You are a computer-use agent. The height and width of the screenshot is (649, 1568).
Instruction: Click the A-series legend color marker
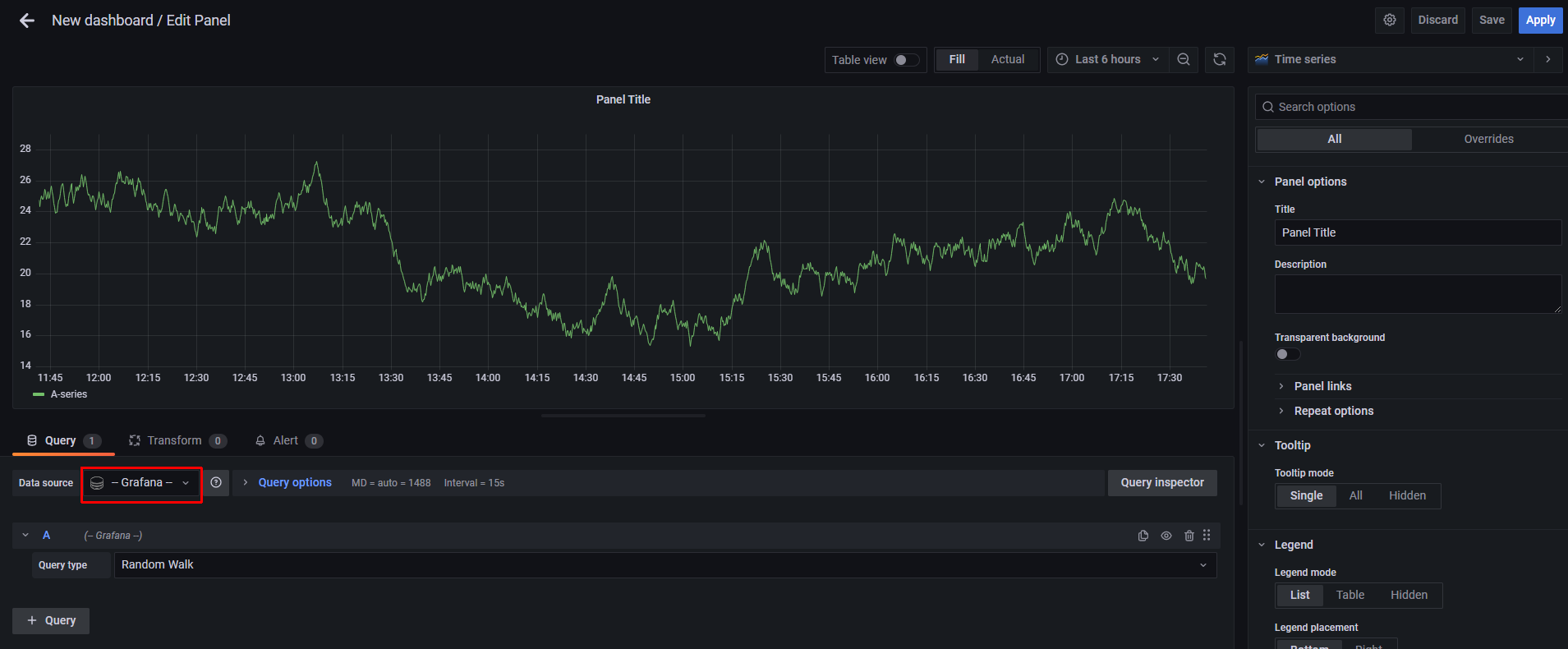tap(39, 395)
